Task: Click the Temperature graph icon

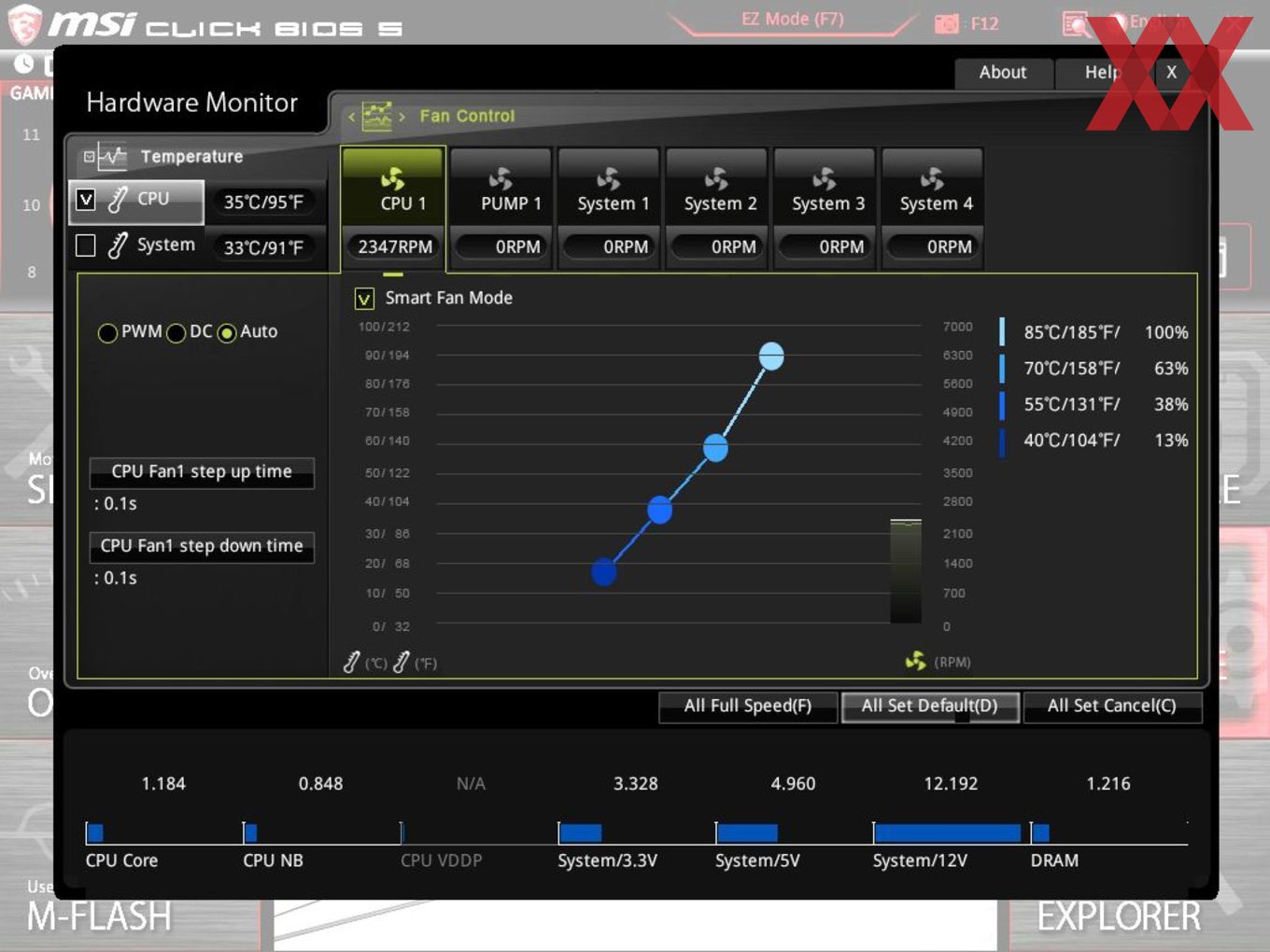Action: 112,156
